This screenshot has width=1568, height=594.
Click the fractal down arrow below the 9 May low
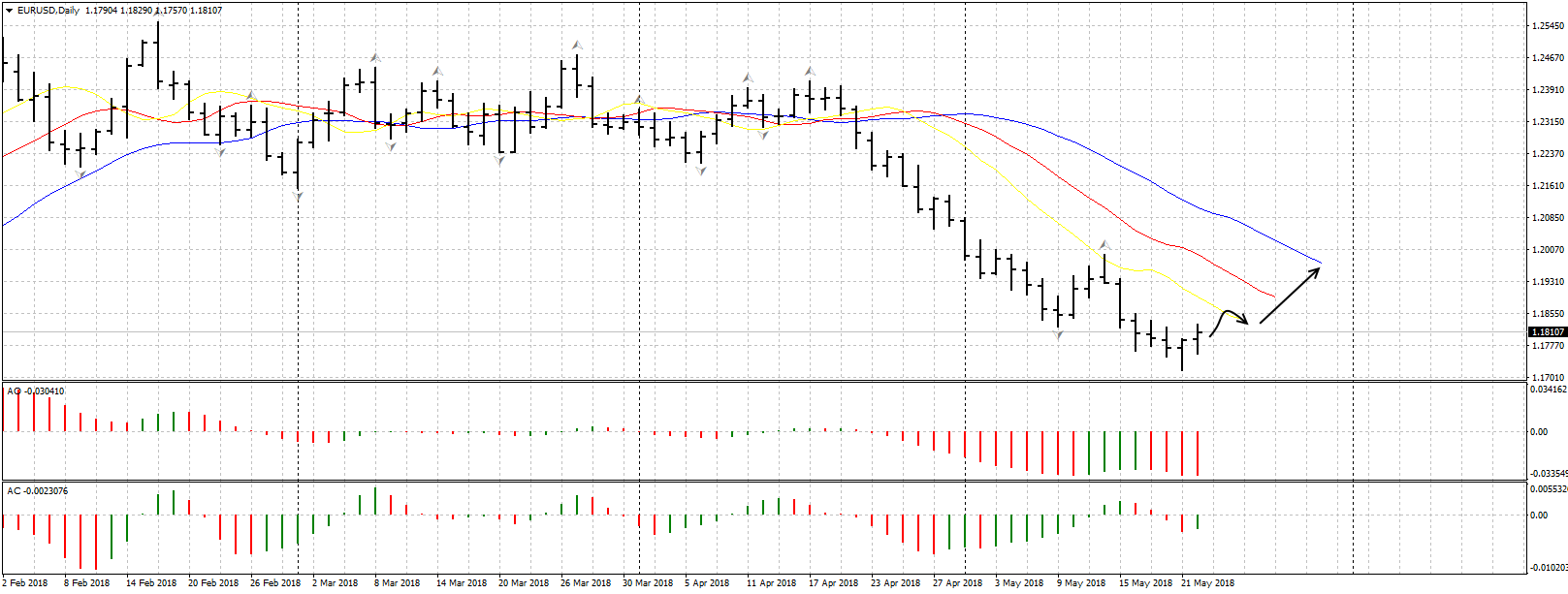point(1058,335)
